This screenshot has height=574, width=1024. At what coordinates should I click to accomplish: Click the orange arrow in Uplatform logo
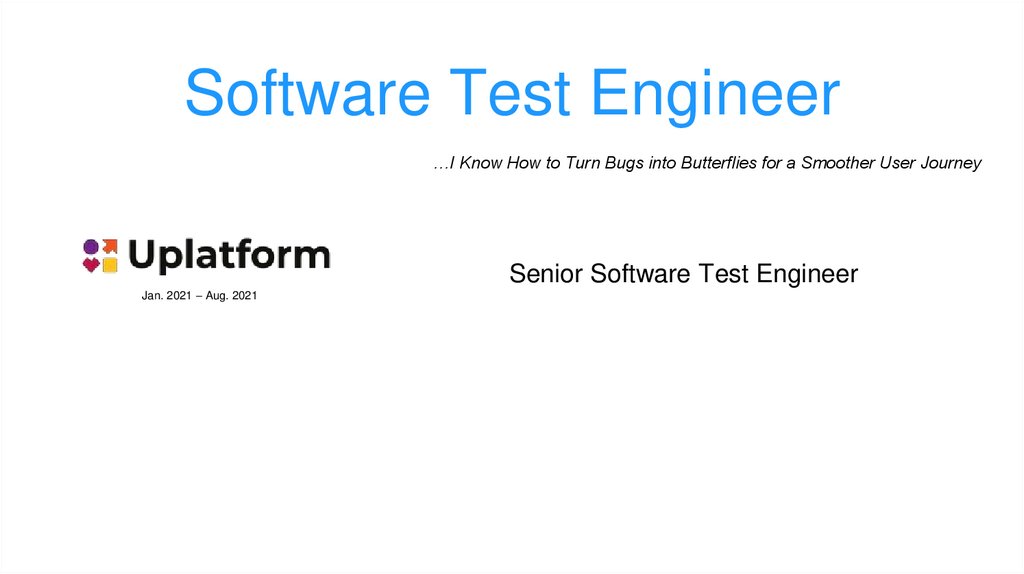(x=109, y=246)
